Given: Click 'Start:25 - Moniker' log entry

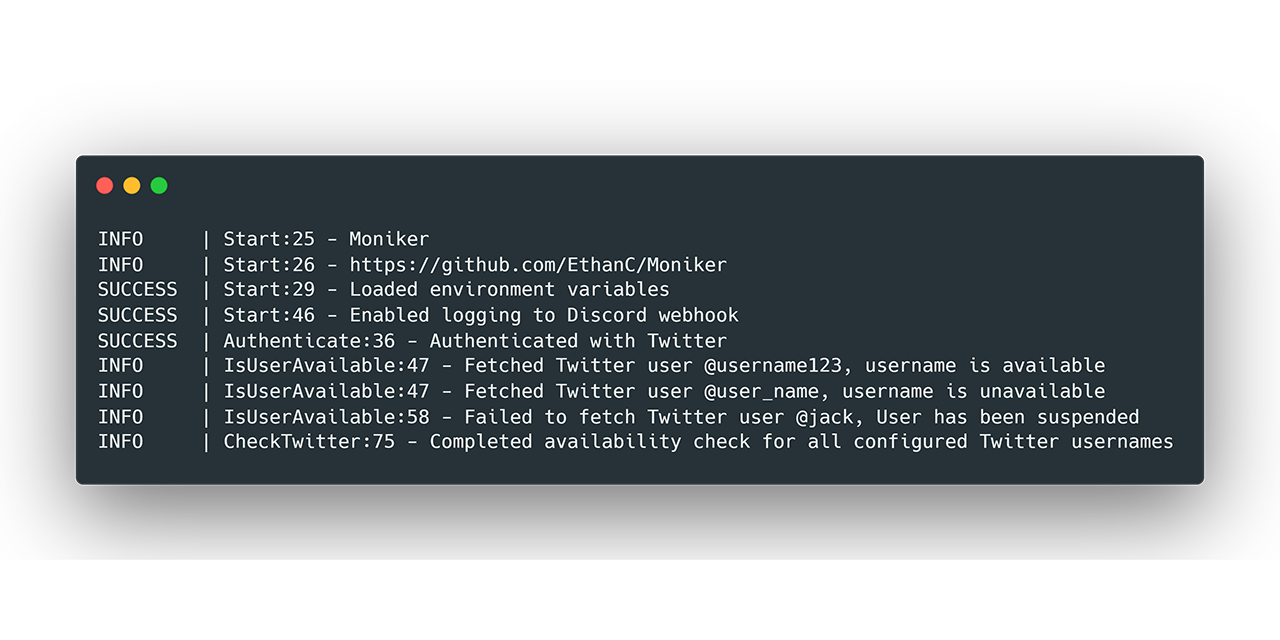Looking at the screenshot, I should (326, 239).
